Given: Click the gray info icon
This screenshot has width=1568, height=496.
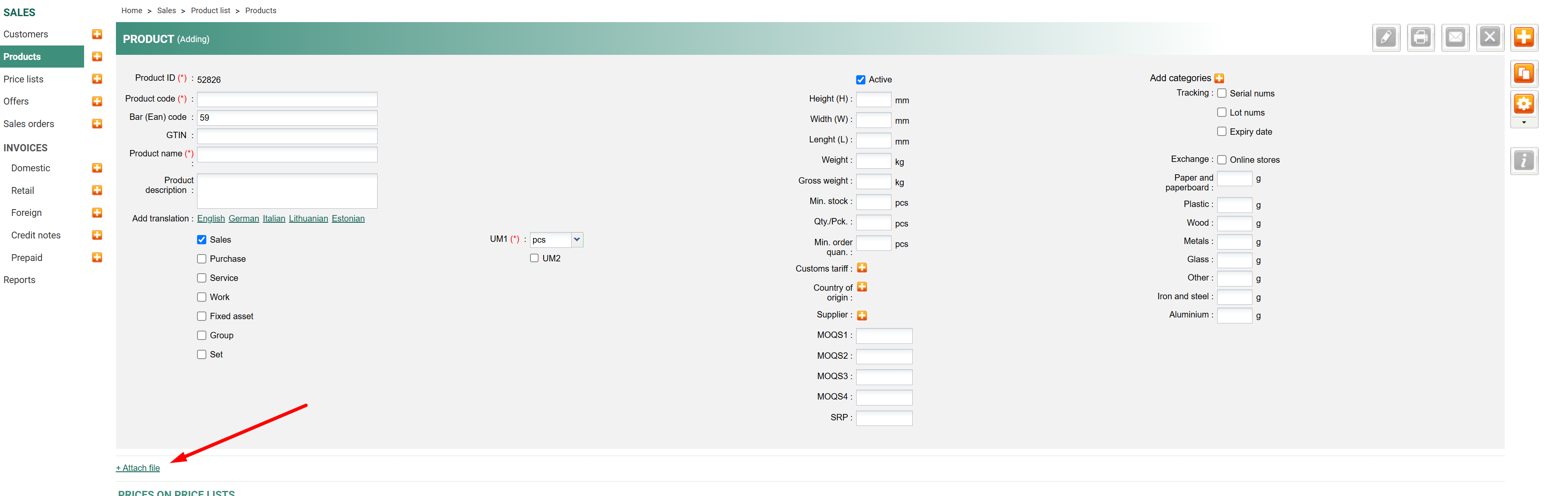Looking at the screenshot, I should (x=1523, y=161).
